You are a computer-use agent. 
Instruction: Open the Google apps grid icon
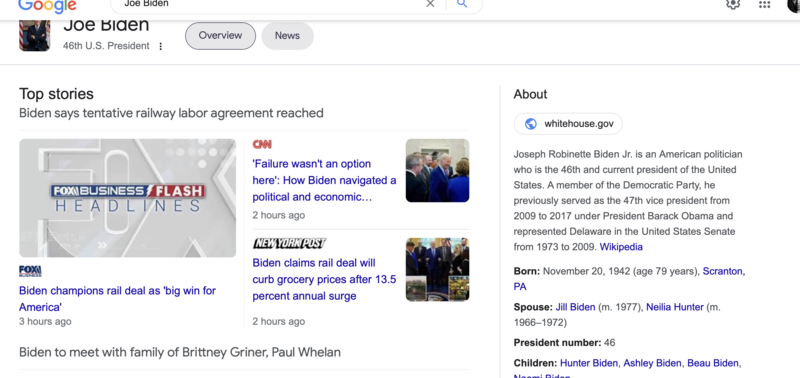click(764, 5)
